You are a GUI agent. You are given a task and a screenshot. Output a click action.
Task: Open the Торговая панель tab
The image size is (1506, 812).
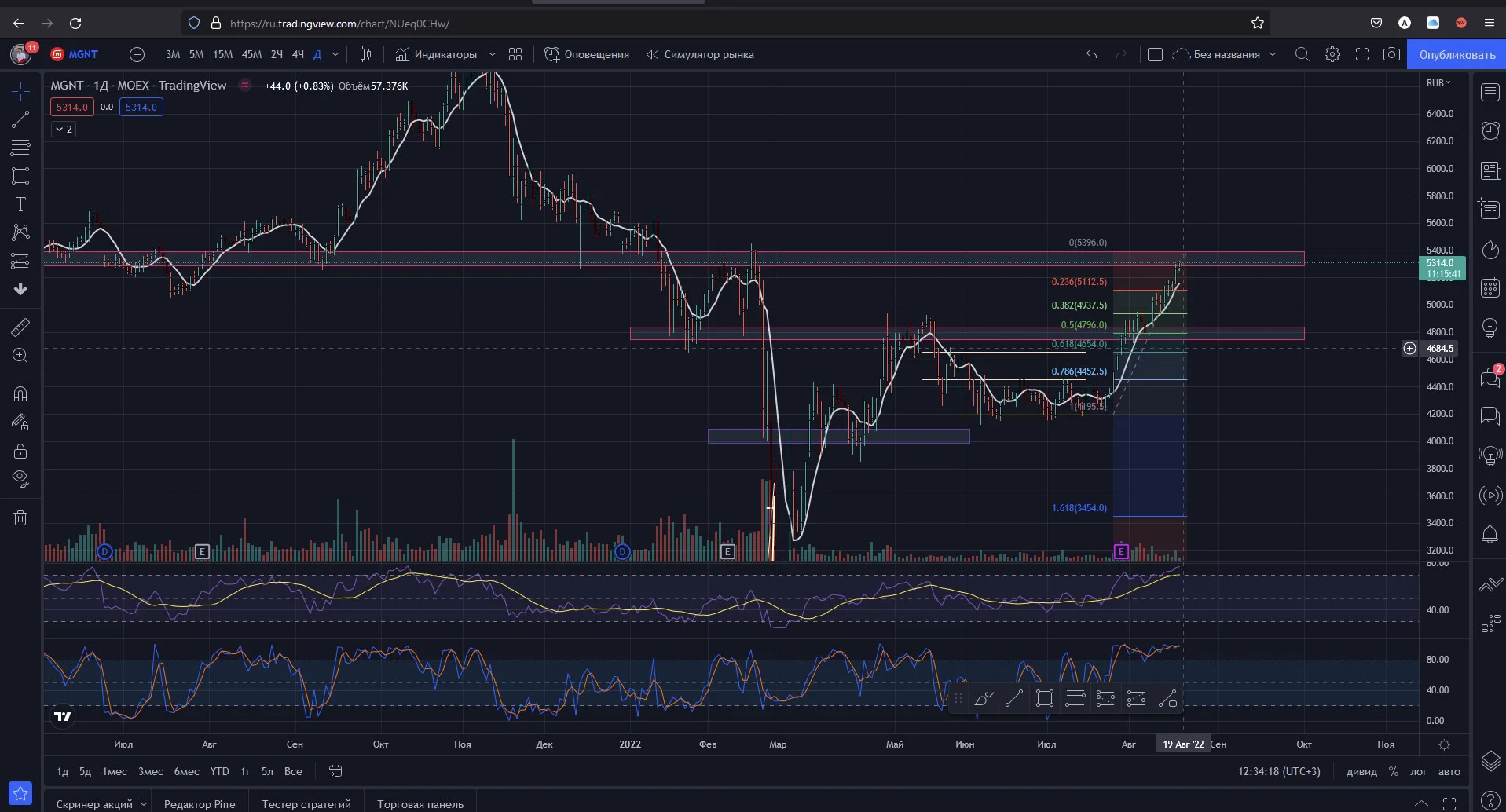click(420, 804)
